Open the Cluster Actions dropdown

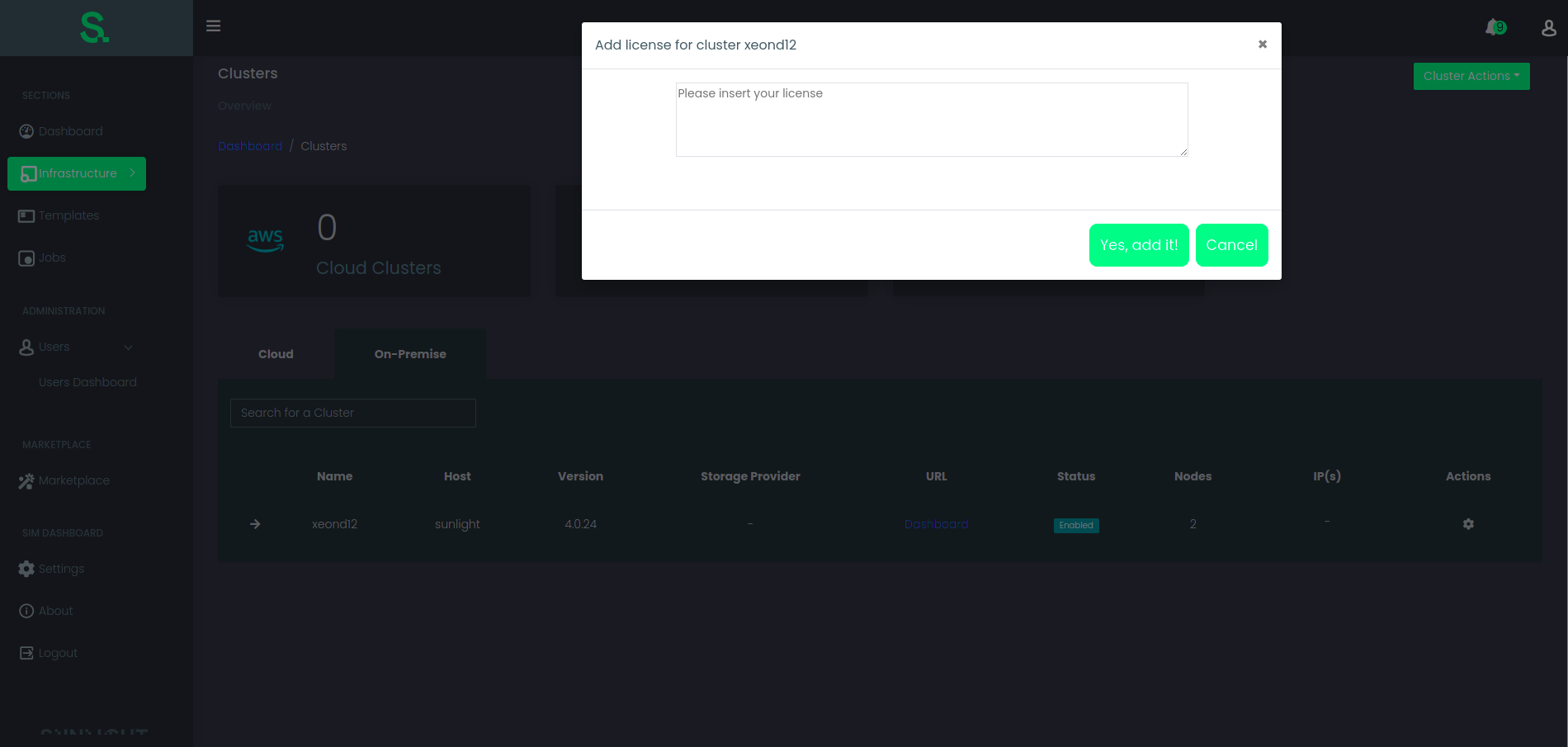[x=1471, y=76]
